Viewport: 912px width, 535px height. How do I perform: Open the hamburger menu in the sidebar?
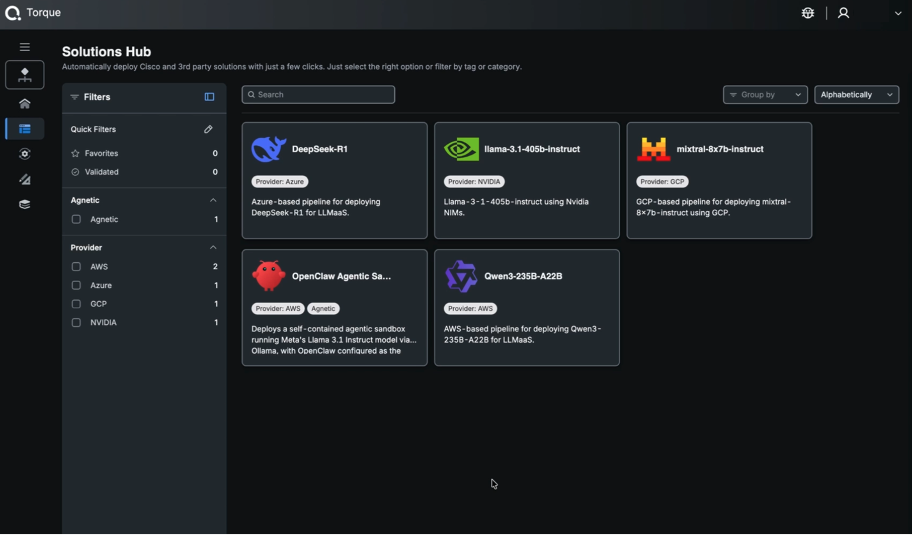click(x=25, y=47)
